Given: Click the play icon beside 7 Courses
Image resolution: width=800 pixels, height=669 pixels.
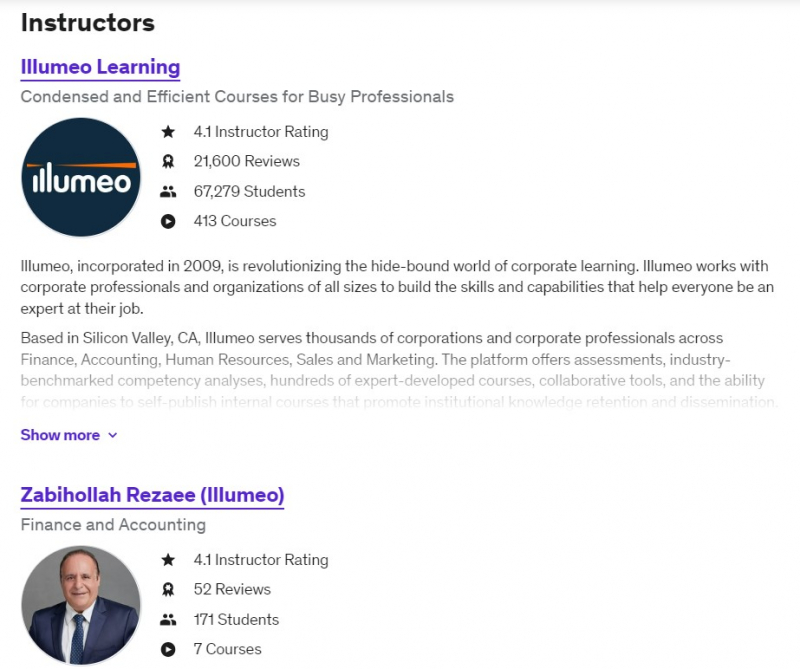Looking at the screenshot, I should point(168,649).
